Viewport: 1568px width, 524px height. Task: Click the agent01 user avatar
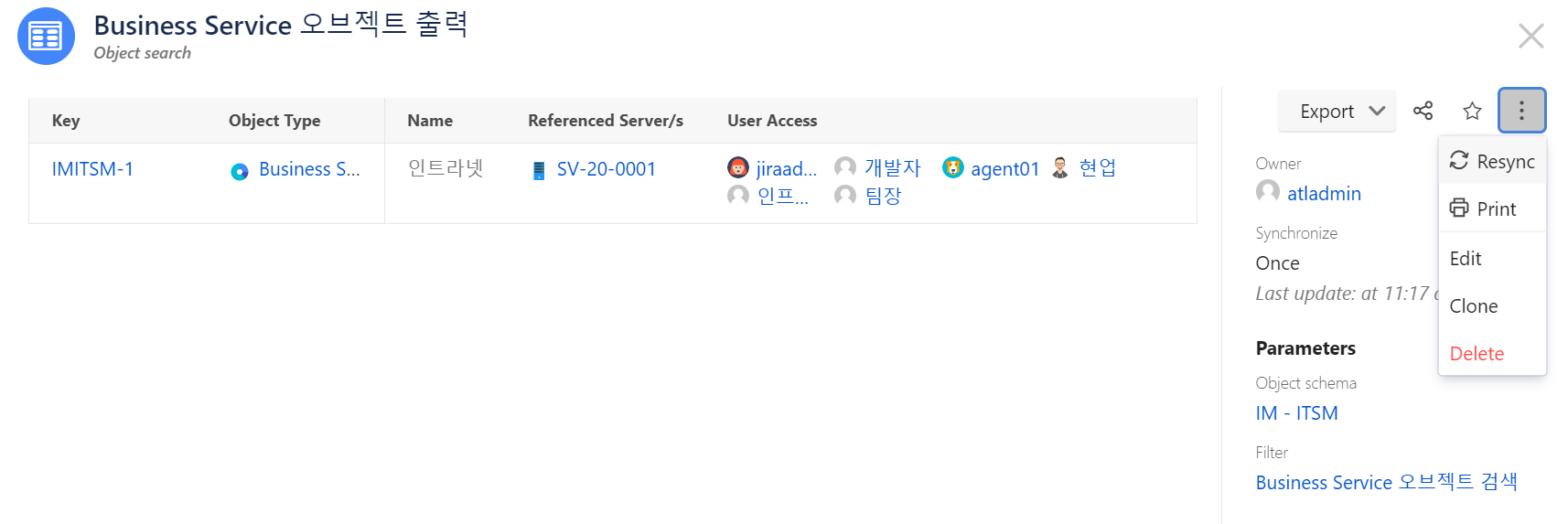[953, 167]
